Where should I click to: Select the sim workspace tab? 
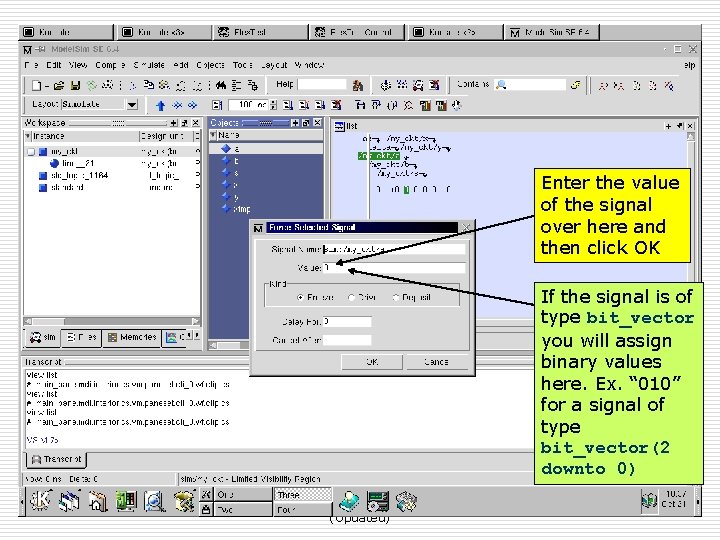click(x=42, y=338)
